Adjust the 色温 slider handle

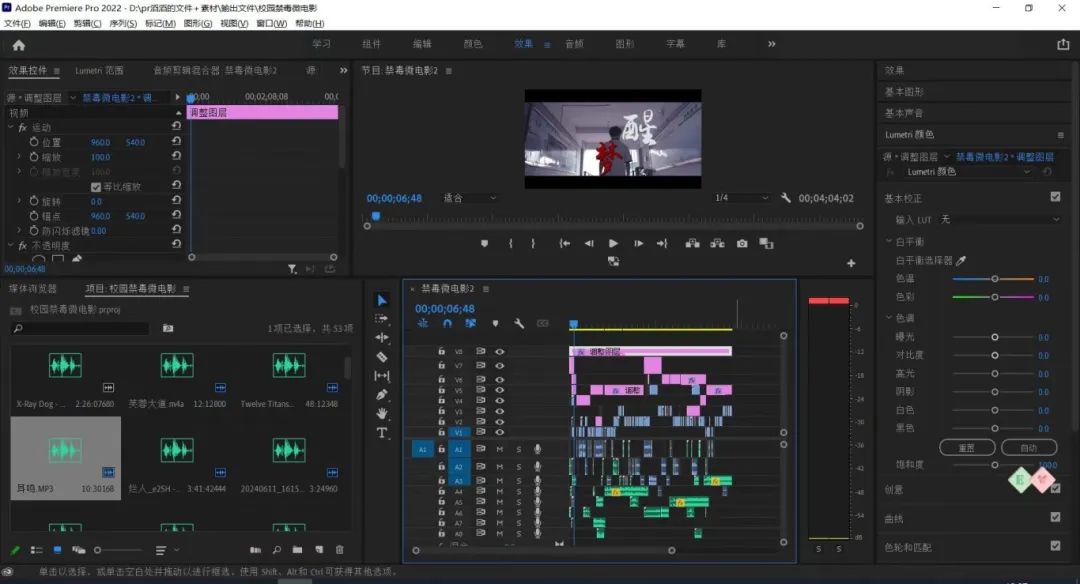[x=995, y=279]
